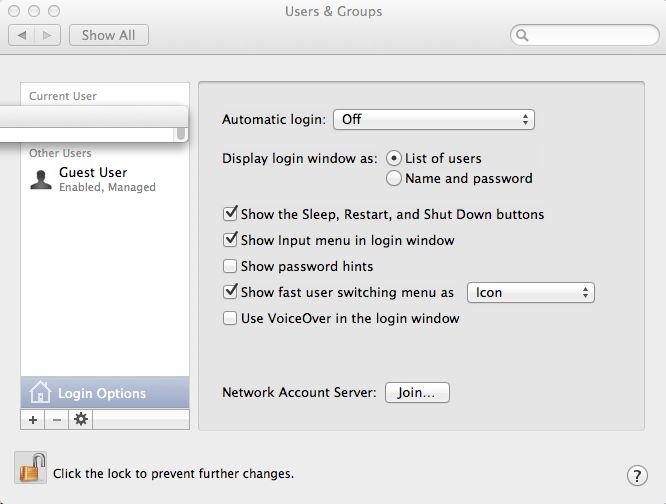Click into the search field
The height and width of the screenshot is (504, 666).
[584, 35]
